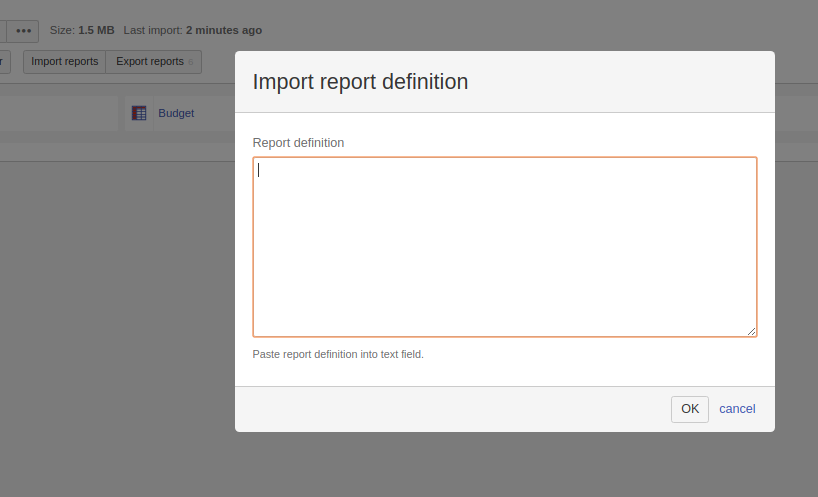Click the Export reports button
818x497 pixels.
click(150, 62)
